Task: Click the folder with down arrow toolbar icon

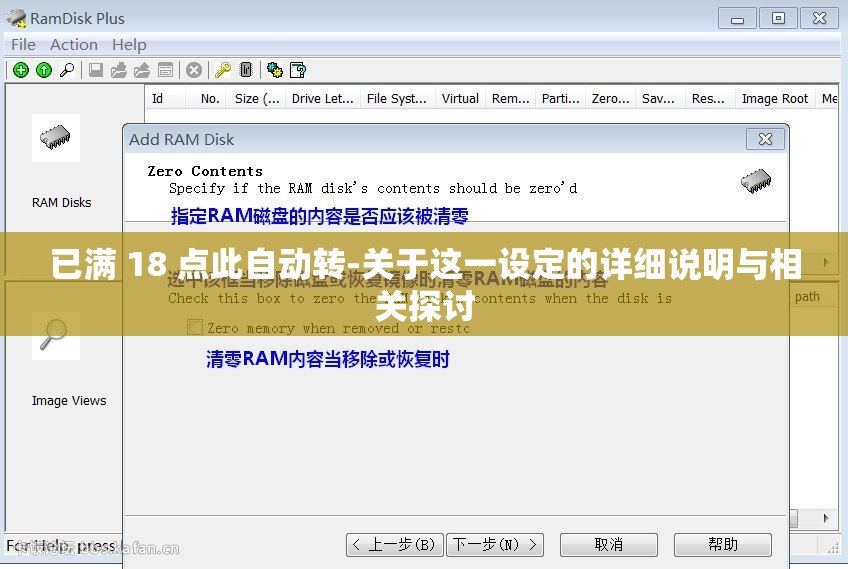Action: (x=119, y=70)
